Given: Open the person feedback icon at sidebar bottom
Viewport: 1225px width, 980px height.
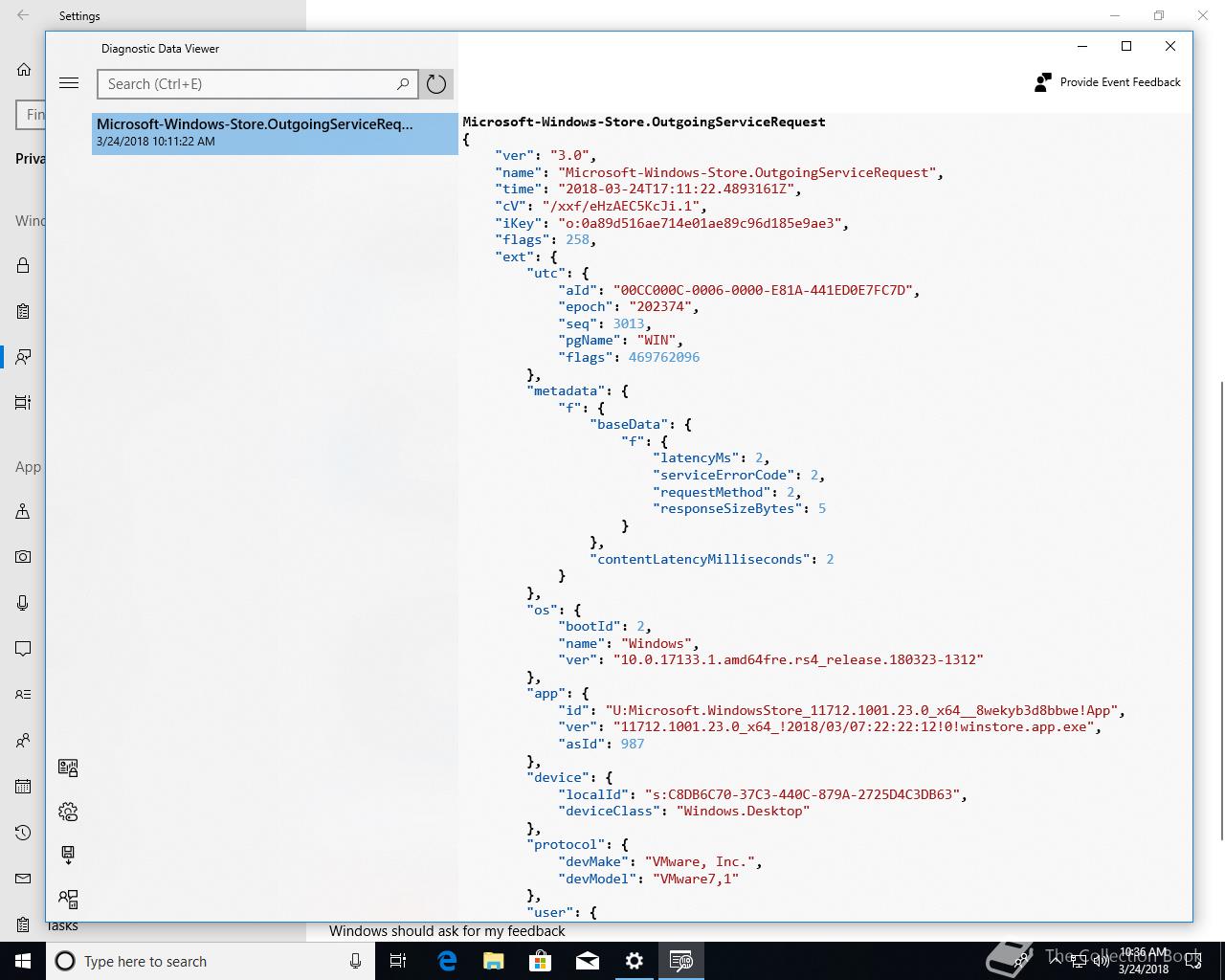Looking at the screenshot, I should click(x=68, y=899).
